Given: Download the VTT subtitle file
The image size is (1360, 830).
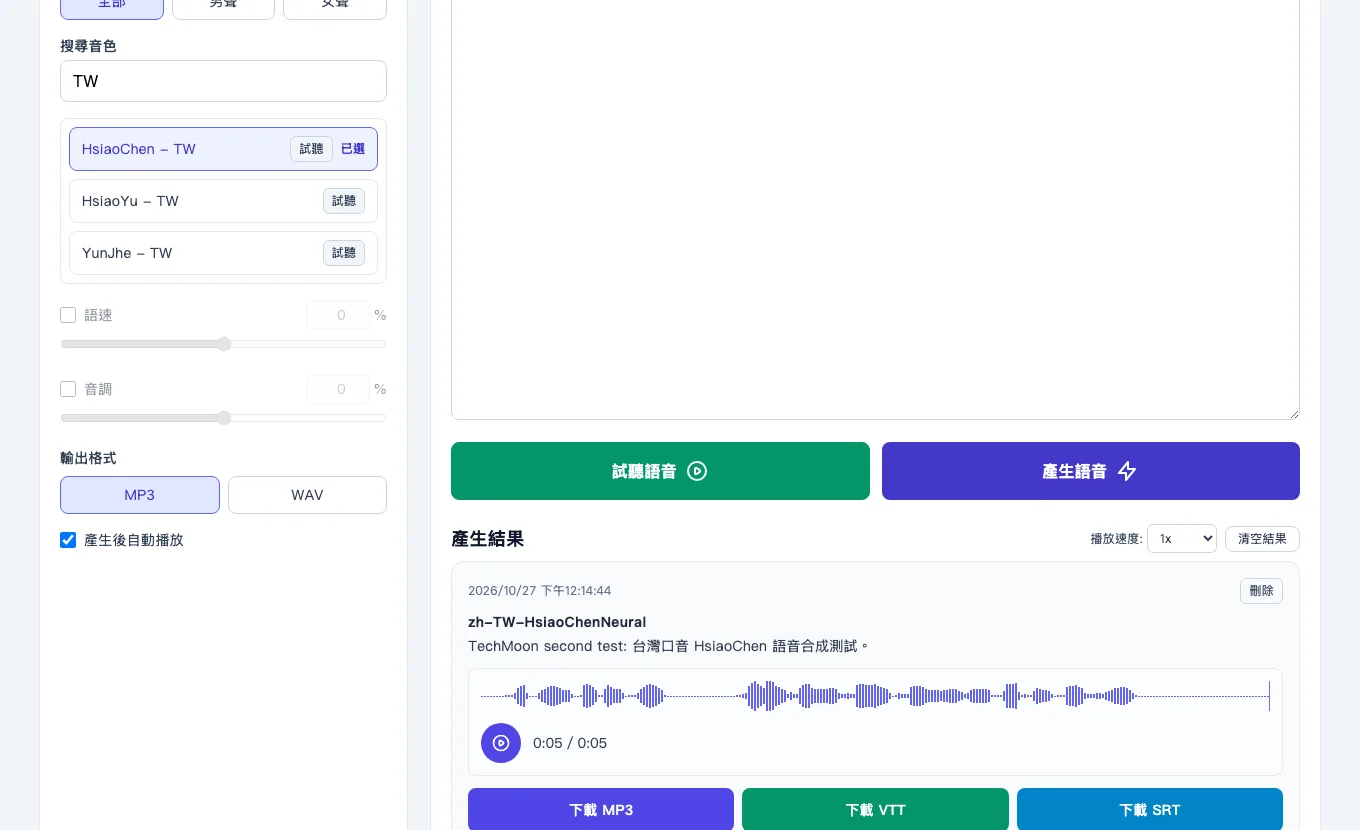Looking at the screenshot, I should [875, 809].
